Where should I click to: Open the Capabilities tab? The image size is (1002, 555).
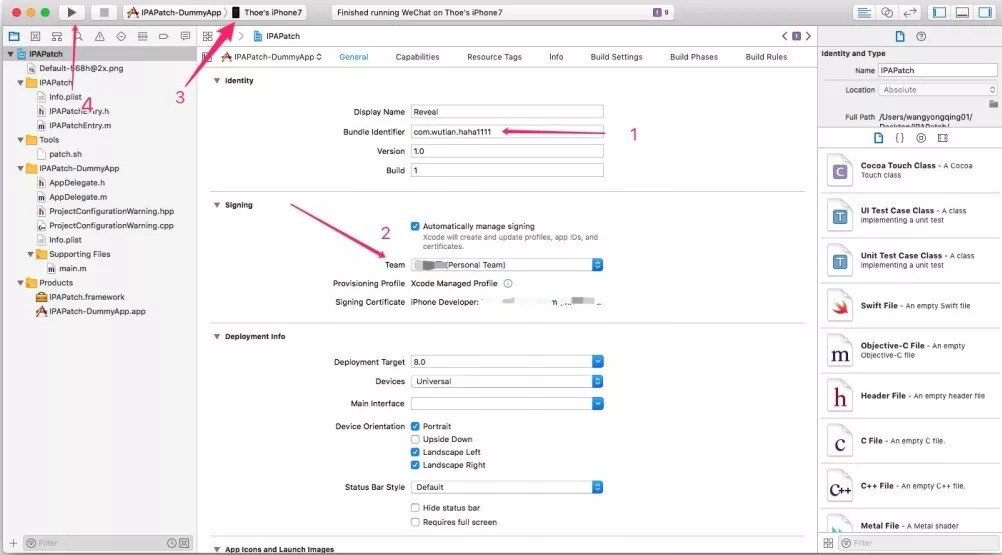coord(417,57)
